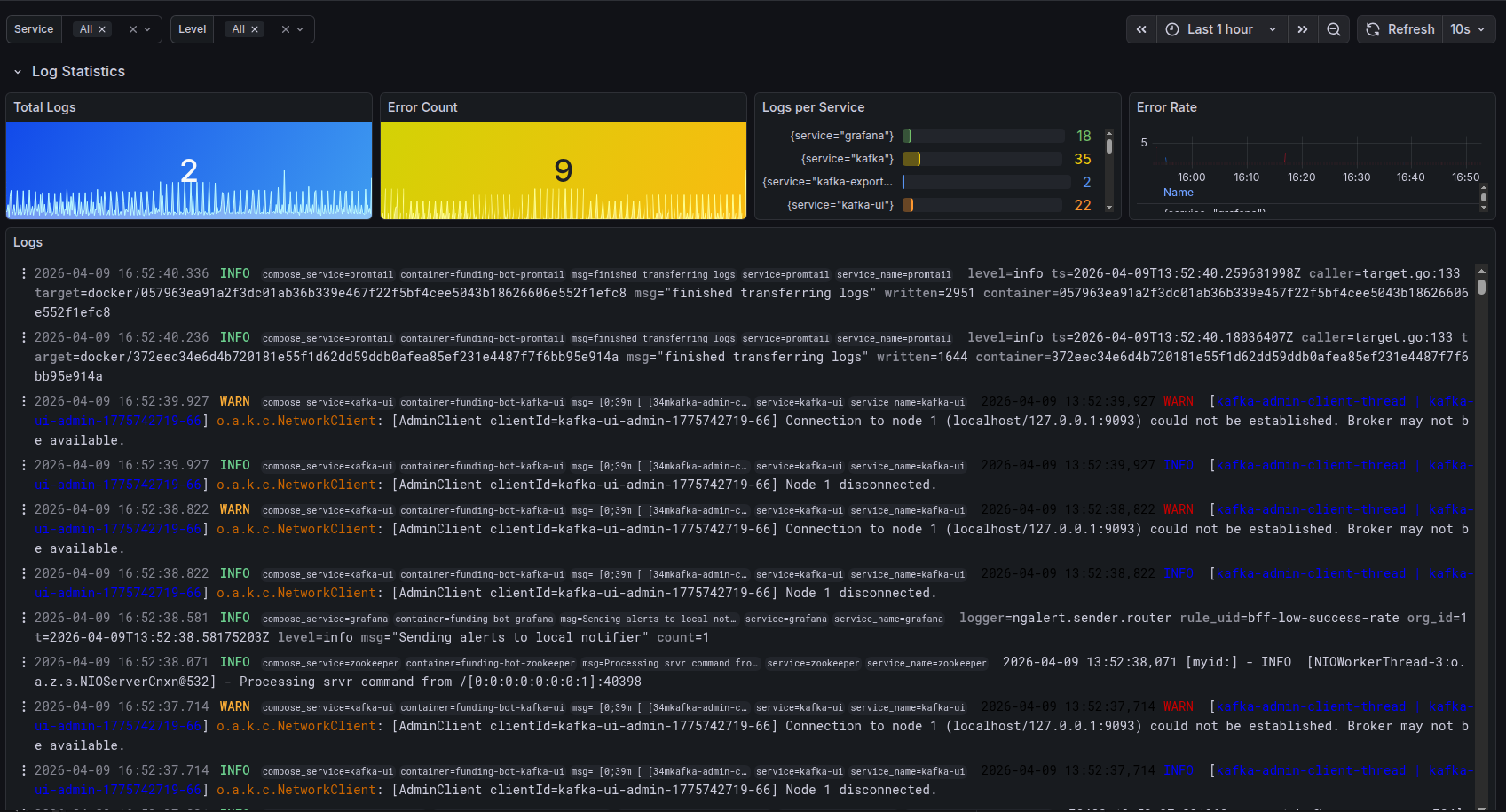Click the zoom out magnifying glass icon
Screen dimensions: 1506x812
tap(1334, 28)
